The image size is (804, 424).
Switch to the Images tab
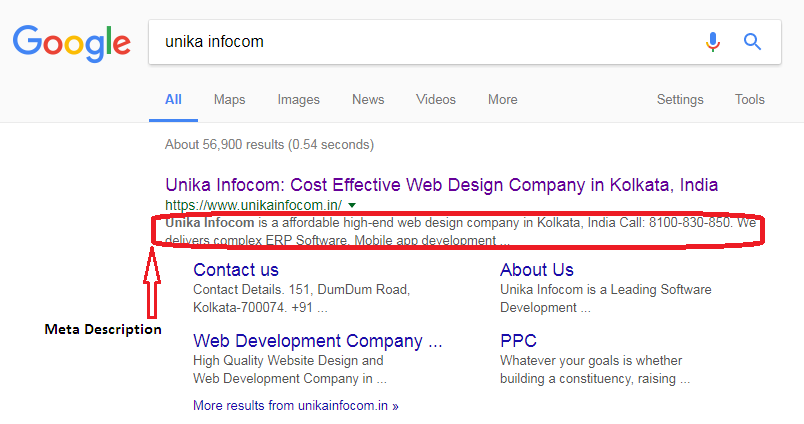298,99
